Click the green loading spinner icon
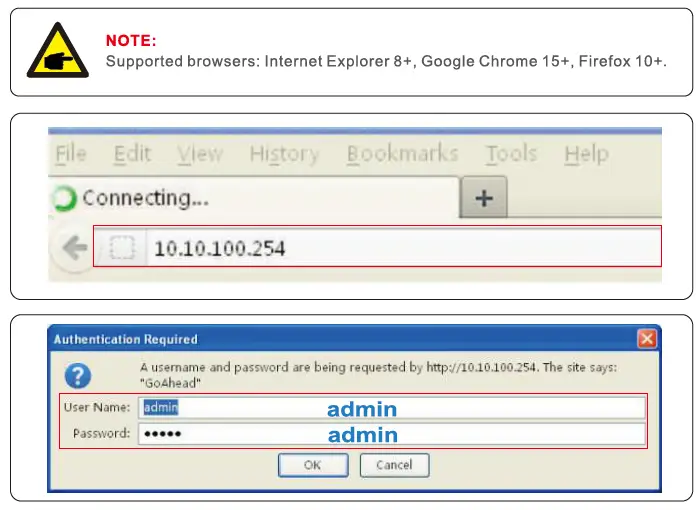This screenshot has height=510, width=700. (64, 198)
